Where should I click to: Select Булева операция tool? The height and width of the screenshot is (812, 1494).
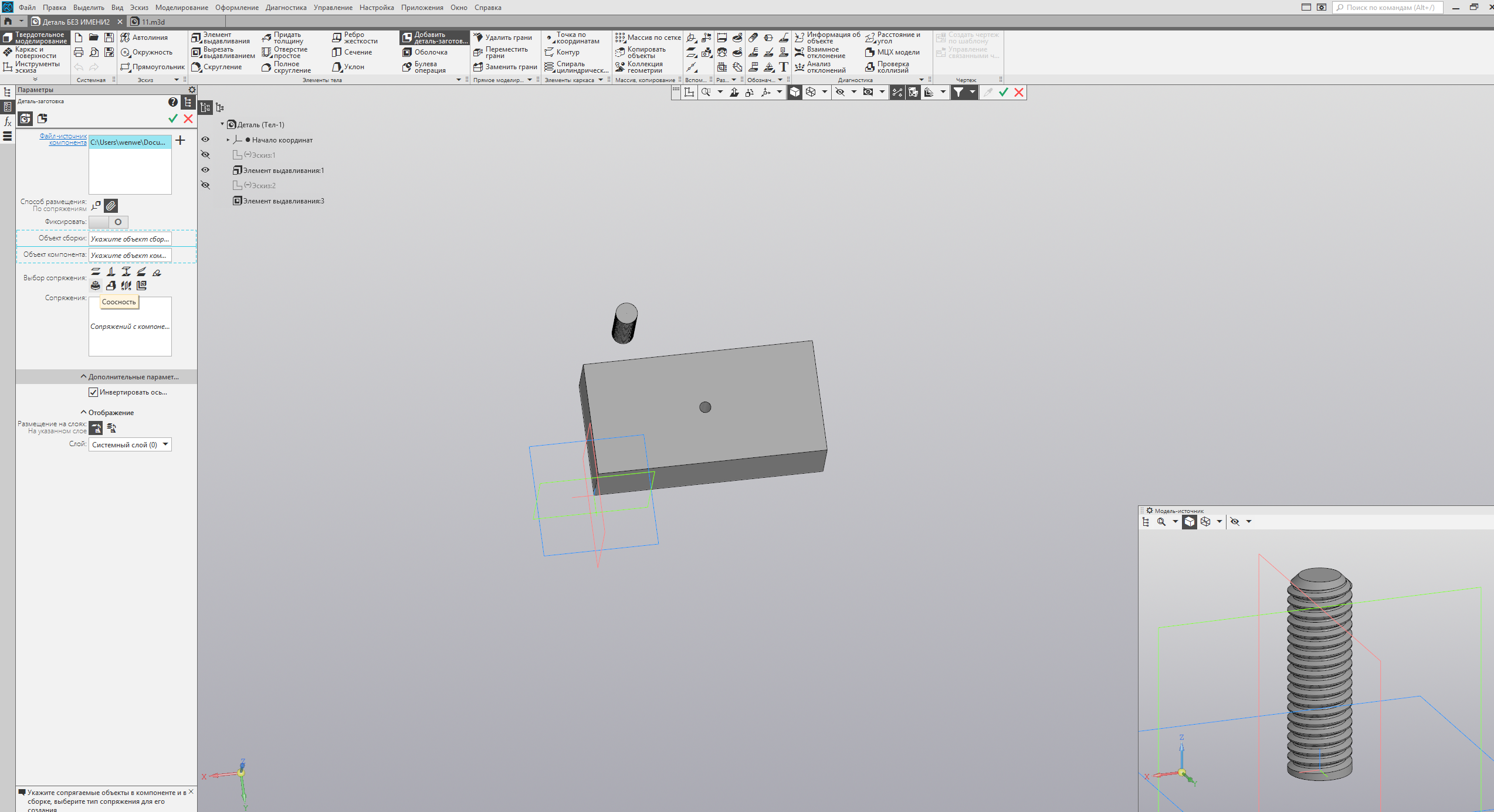point(425,67)
